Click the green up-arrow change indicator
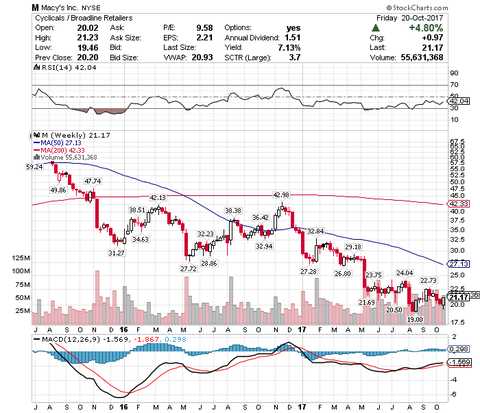Image resolution: width=480 pixels, height=413 pixels. [376, 28]
